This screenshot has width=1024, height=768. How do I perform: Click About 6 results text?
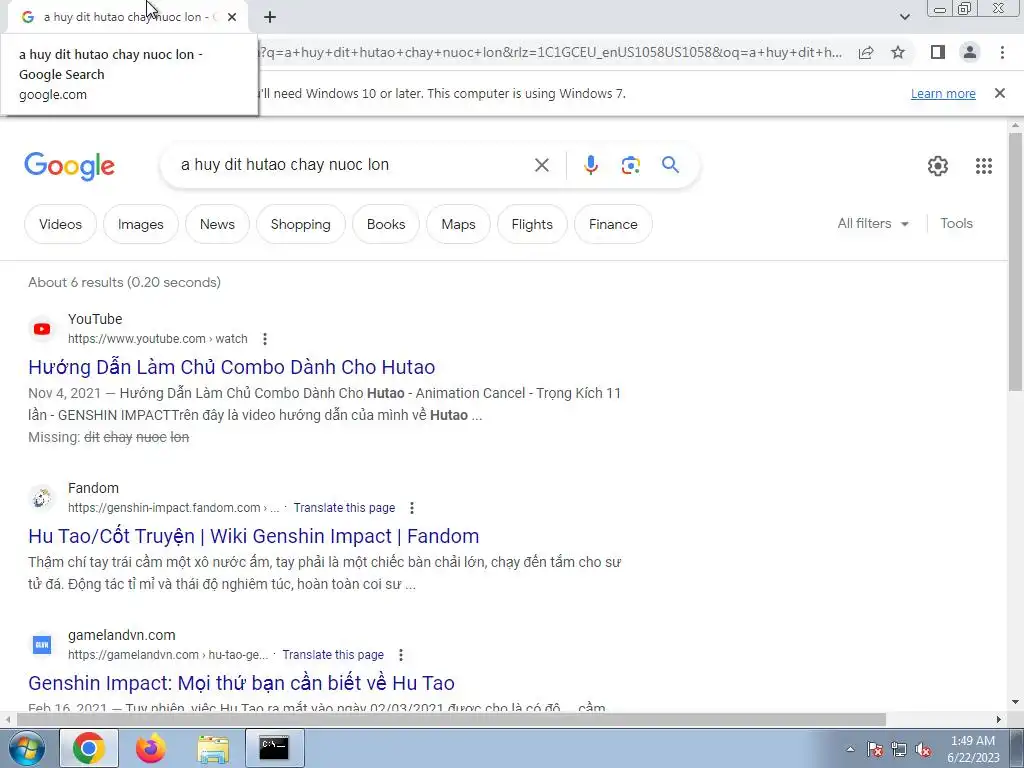click(x=124, y=282)
